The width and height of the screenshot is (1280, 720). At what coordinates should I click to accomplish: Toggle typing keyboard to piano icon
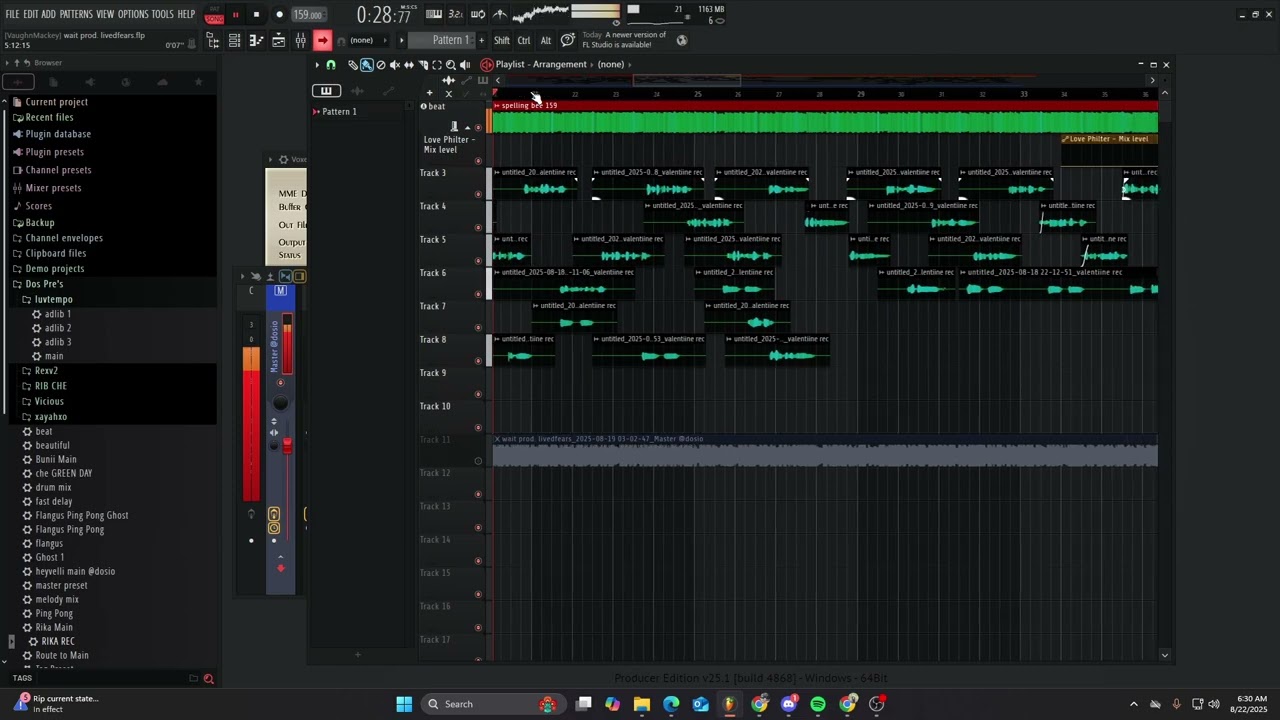pos(434,14)
